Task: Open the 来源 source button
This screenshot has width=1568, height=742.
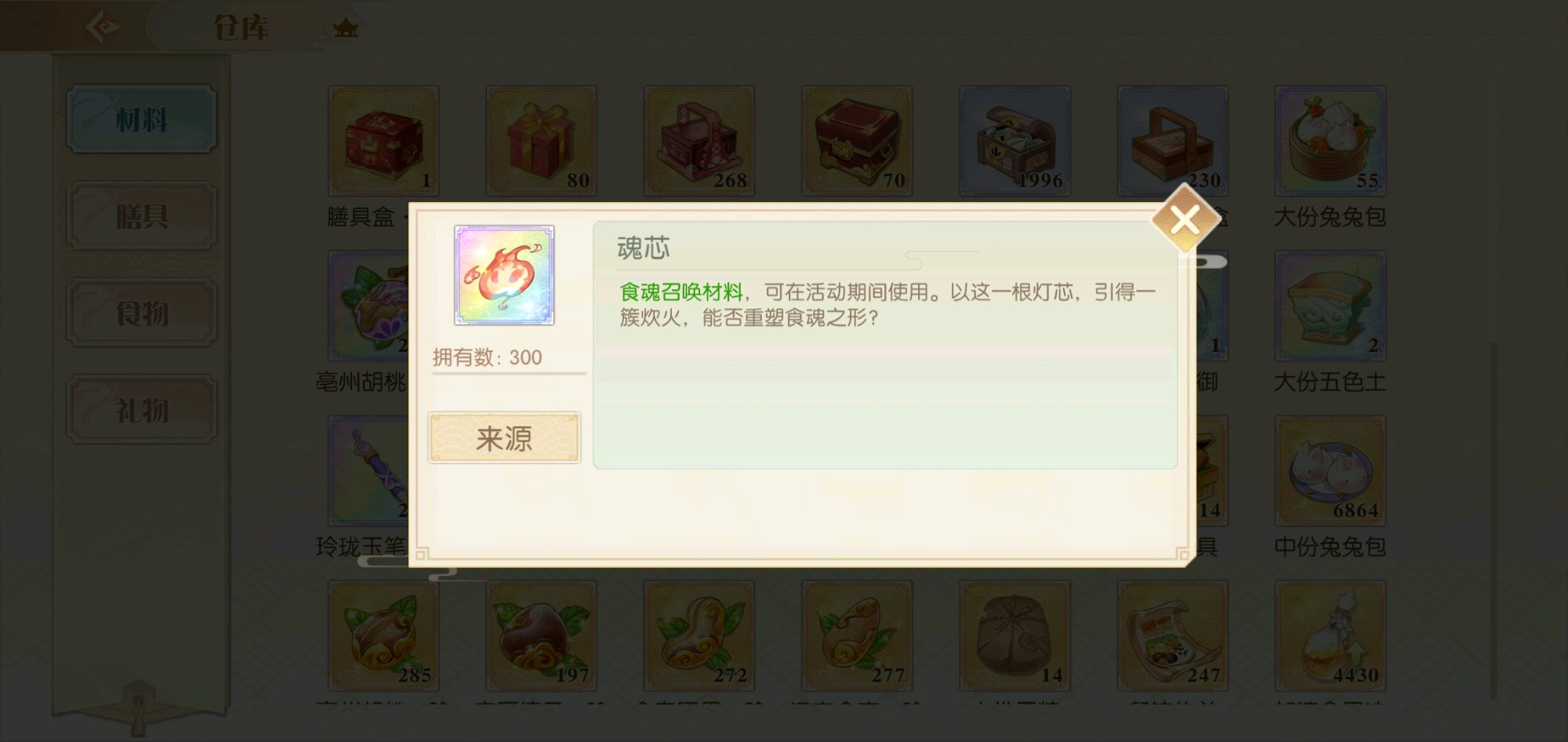Action: 504,437
